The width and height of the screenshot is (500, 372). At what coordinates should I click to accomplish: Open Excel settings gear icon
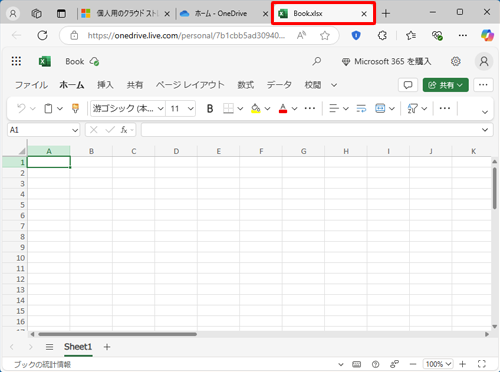[x=456, y=61]
